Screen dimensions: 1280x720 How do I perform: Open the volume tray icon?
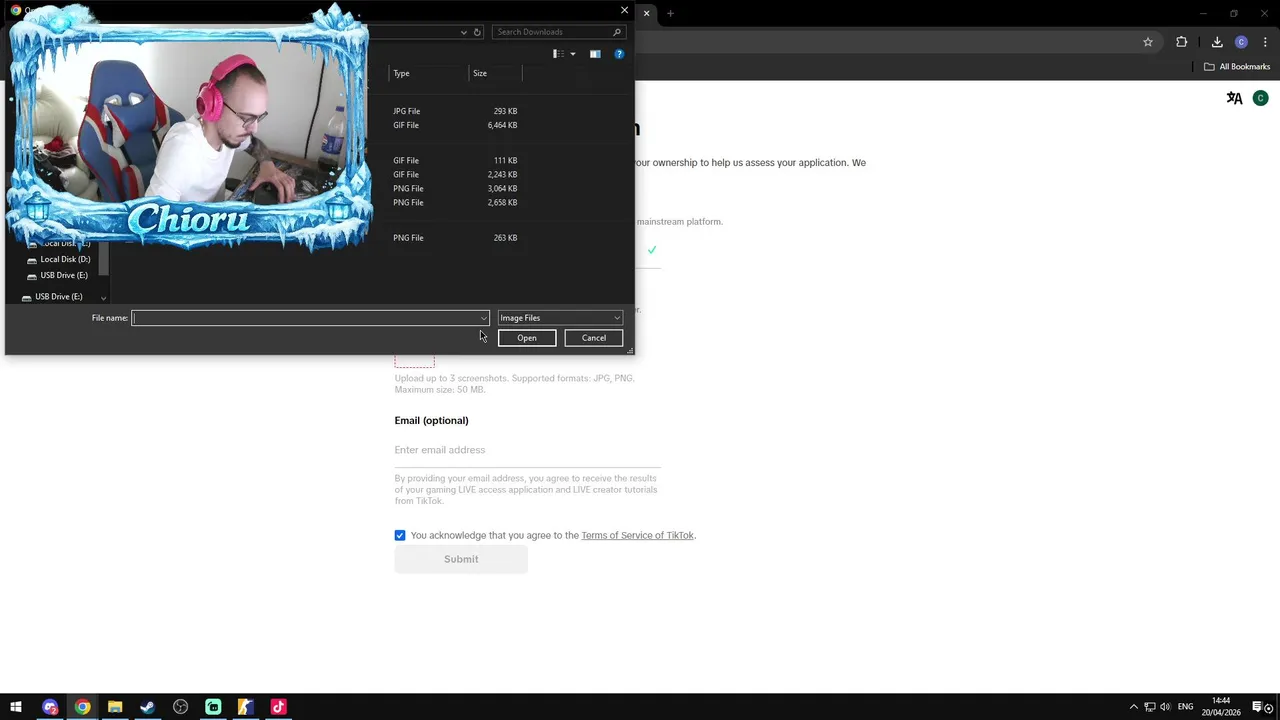click(x=1165, y=707)
